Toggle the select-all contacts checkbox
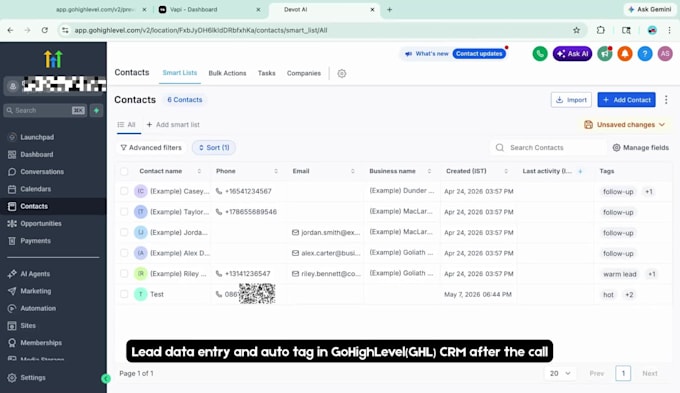The image size is (680, 393). pos(124,171)
